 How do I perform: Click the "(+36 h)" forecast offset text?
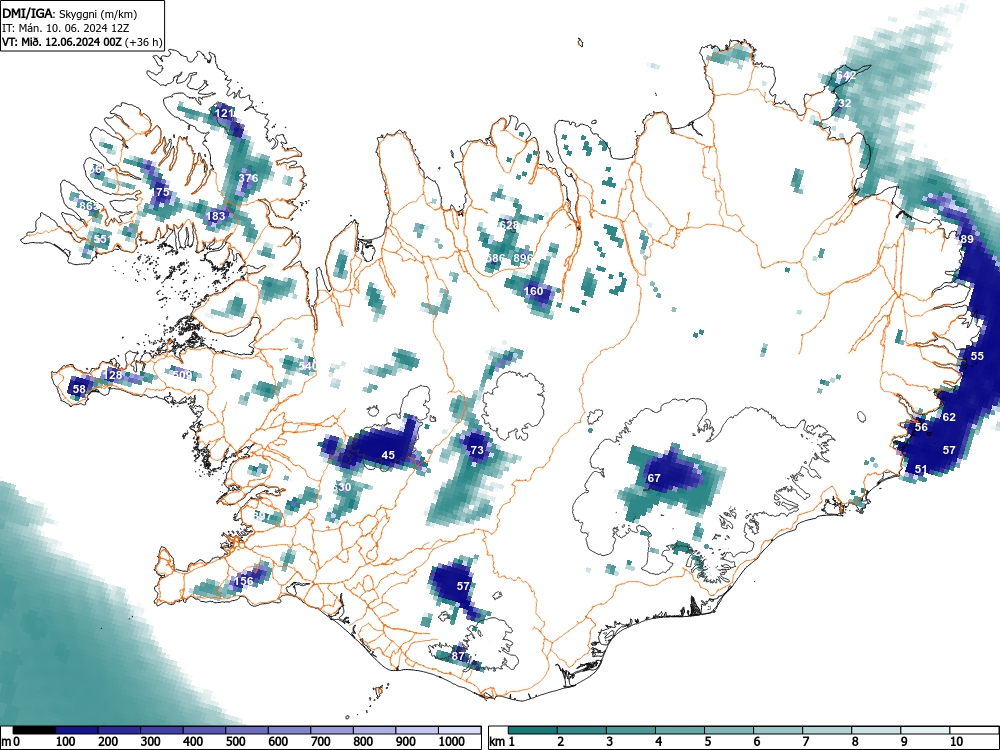tap(144, 42)
